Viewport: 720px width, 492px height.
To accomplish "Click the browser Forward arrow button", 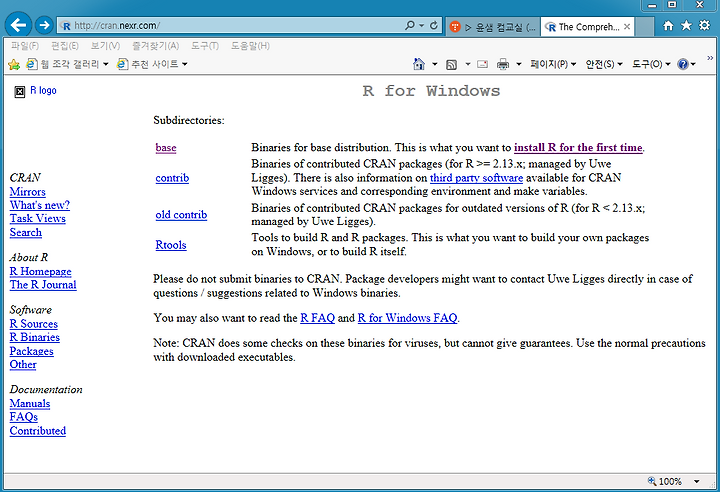I will click(44, 25).
